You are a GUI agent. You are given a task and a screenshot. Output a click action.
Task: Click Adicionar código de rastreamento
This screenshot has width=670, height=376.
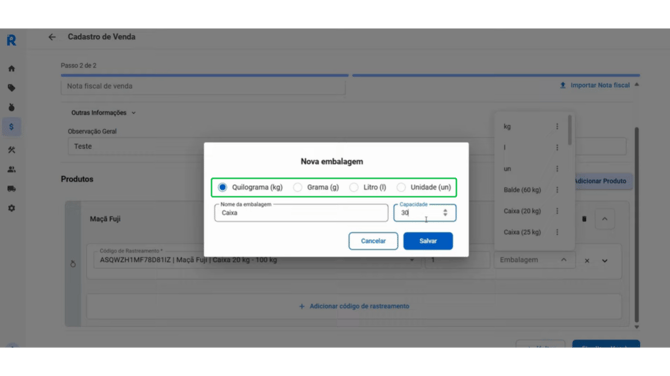[354, 306]
